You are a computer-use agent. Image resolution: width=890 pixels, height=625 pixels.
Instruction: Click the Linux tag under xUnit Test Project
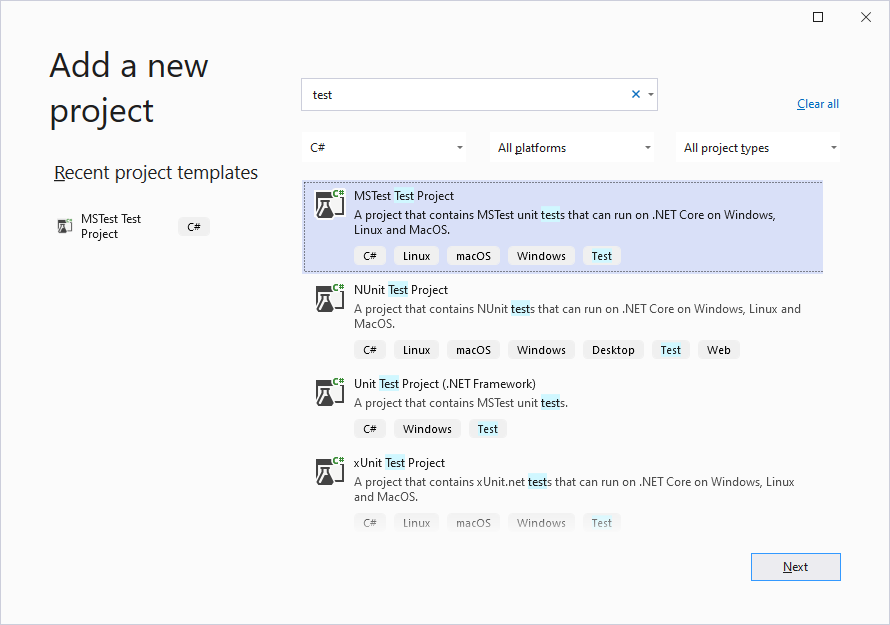pos(416,521)
